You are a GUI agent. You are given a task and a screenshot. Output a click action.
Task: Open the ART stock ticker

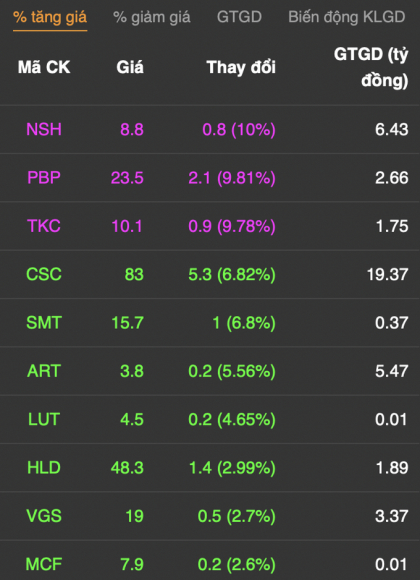click(44, 371)
